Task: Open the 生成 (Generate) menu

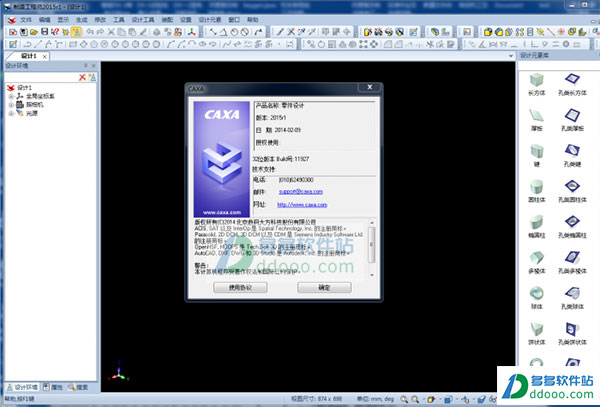Action: [x=82, y=20]
